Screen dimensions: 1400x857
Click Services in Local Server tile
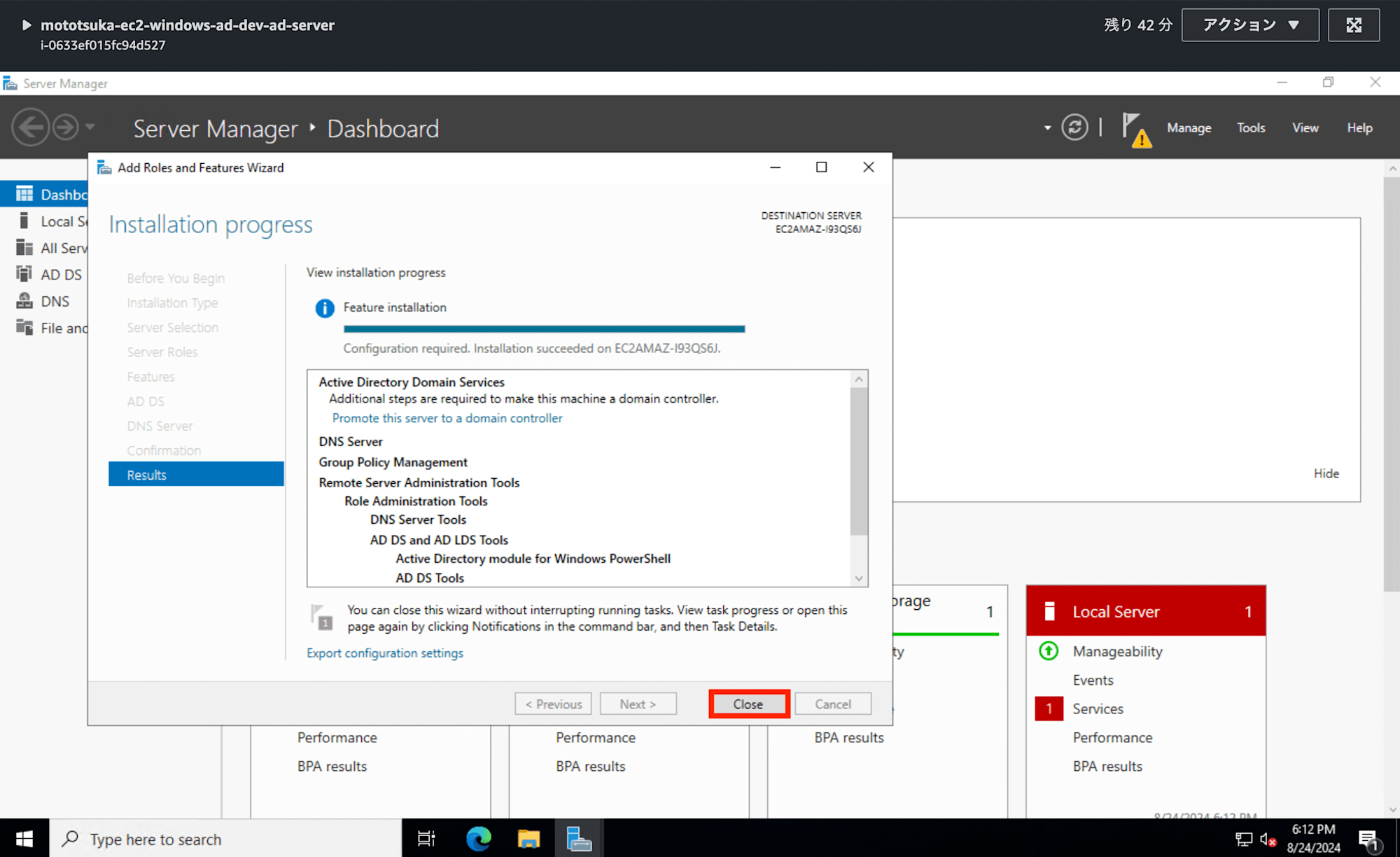1098,709
